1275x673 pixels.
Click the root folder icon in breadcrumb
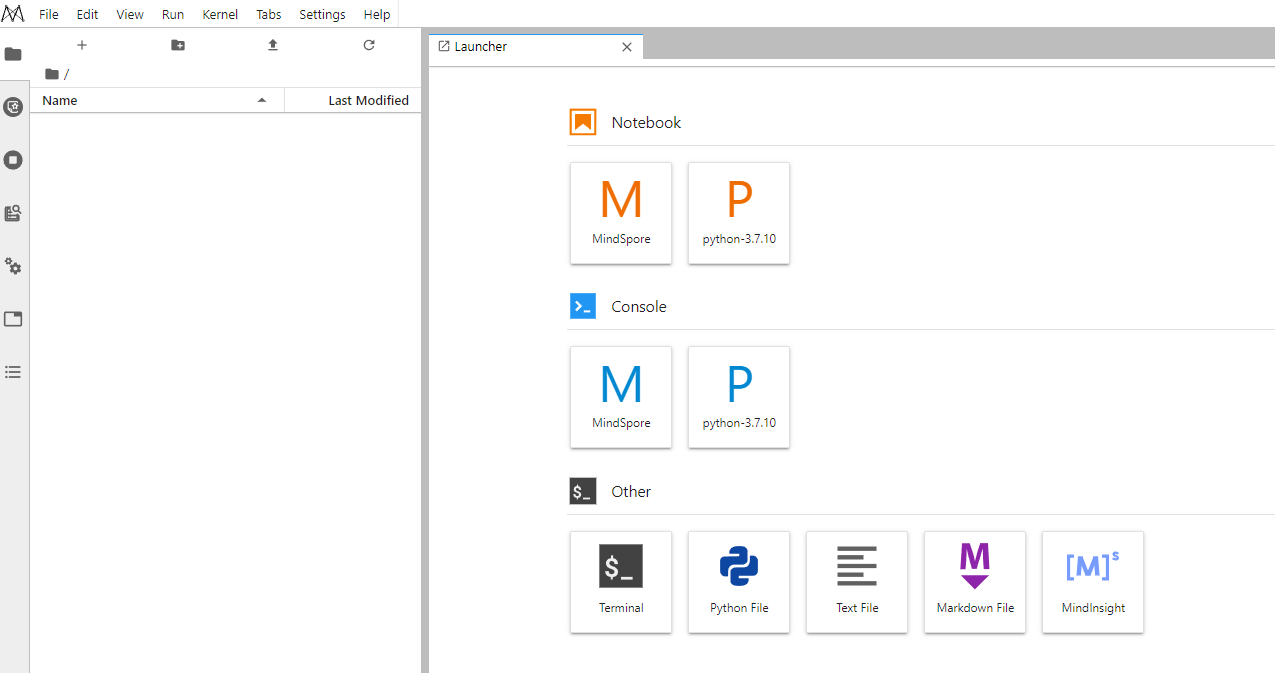pos(52,74)
